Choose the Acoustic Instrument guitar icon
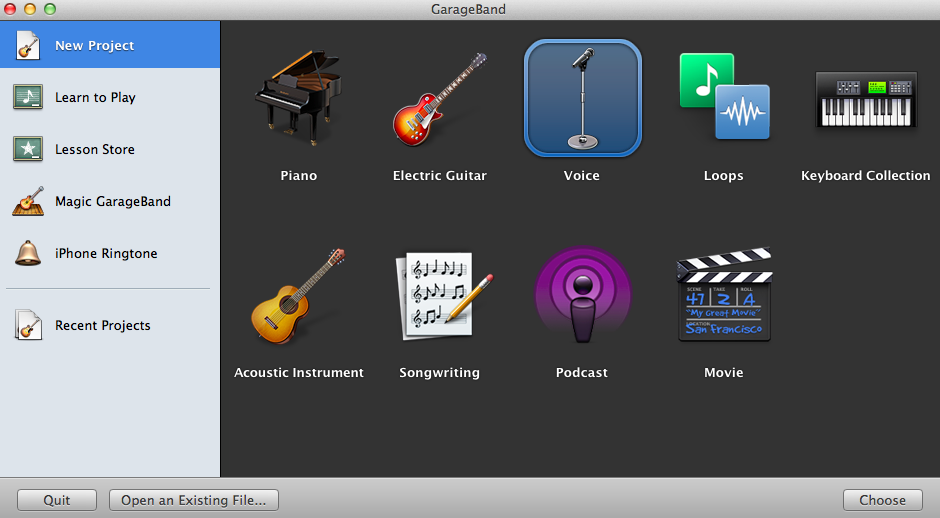Image resolution: width=940 pixels, height=518 pixels. [298, 296]
